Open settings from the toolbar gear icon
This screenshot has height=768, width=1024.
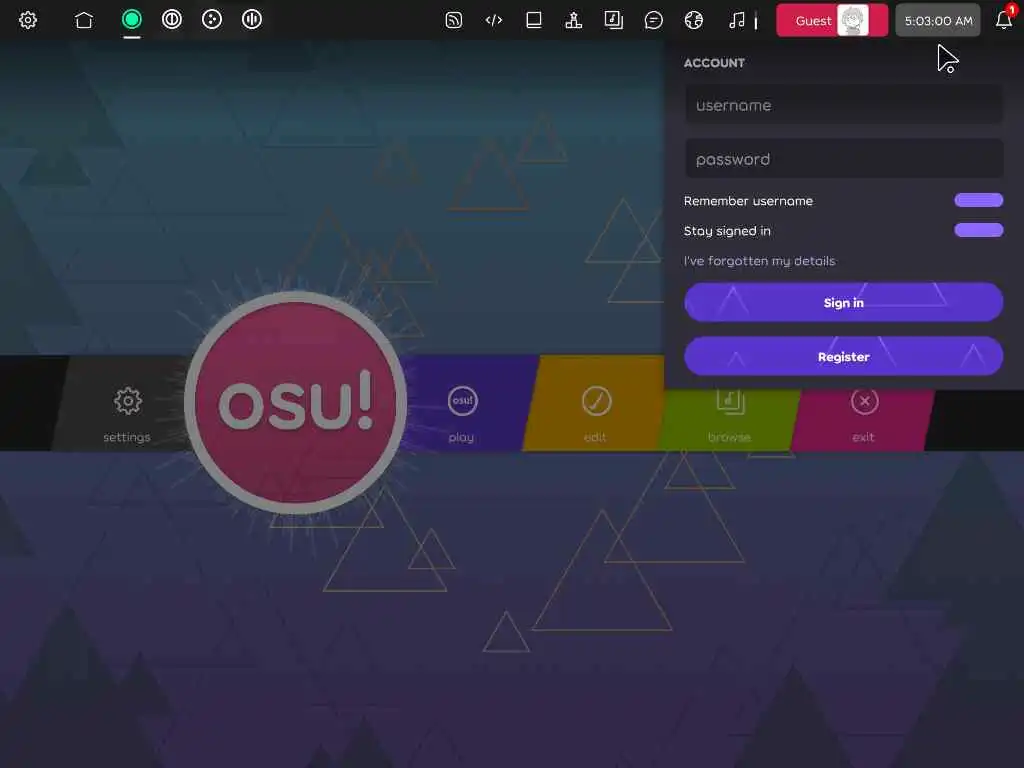tap(27, 20)
